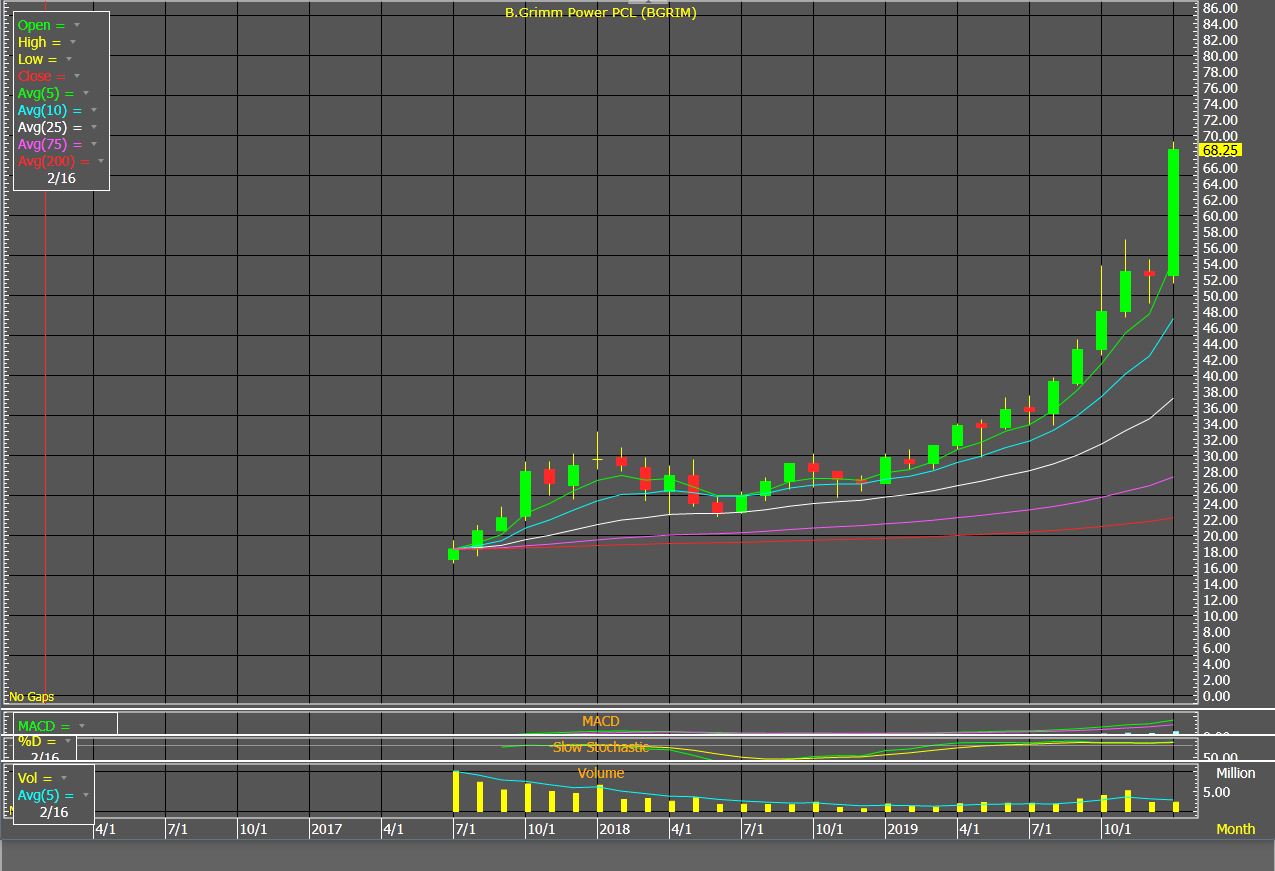Click the magenta Avg(75) legend label
1275x871 pixels.
[50, 144]
